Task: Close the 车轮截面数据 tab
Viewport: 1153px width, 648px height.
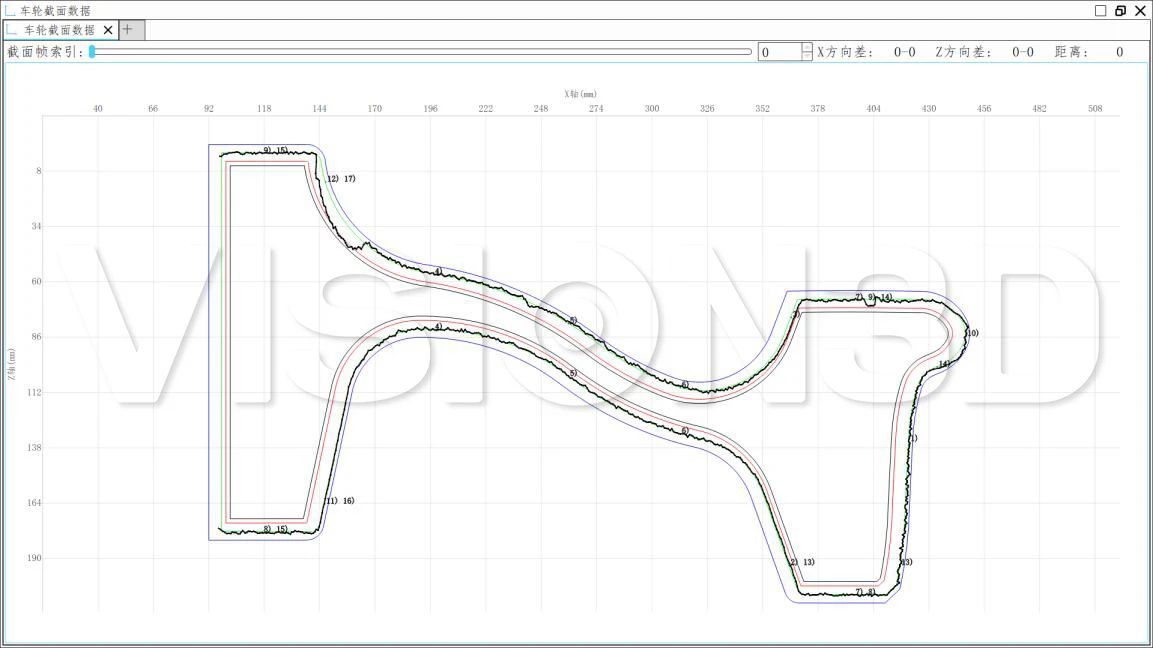Action: (108, 30)
